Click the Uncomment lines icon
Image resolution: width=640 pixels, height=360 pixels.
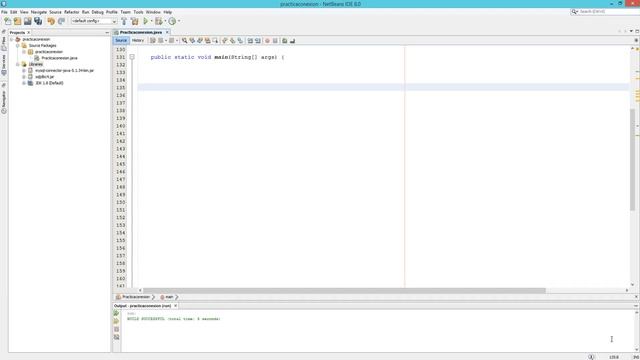[x=292, y=40]
